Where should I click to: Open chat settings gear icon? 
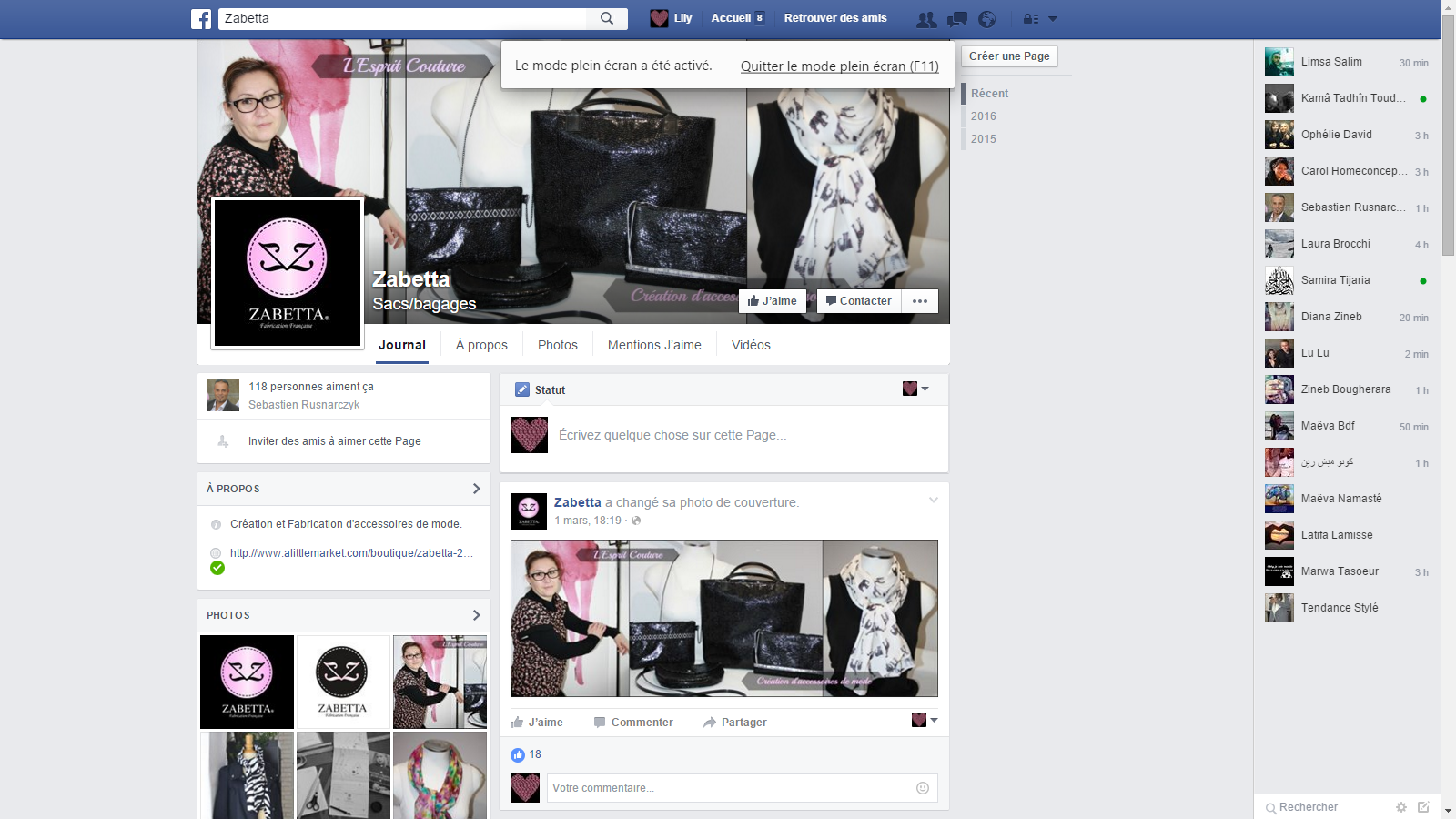tap(1401, 807)
